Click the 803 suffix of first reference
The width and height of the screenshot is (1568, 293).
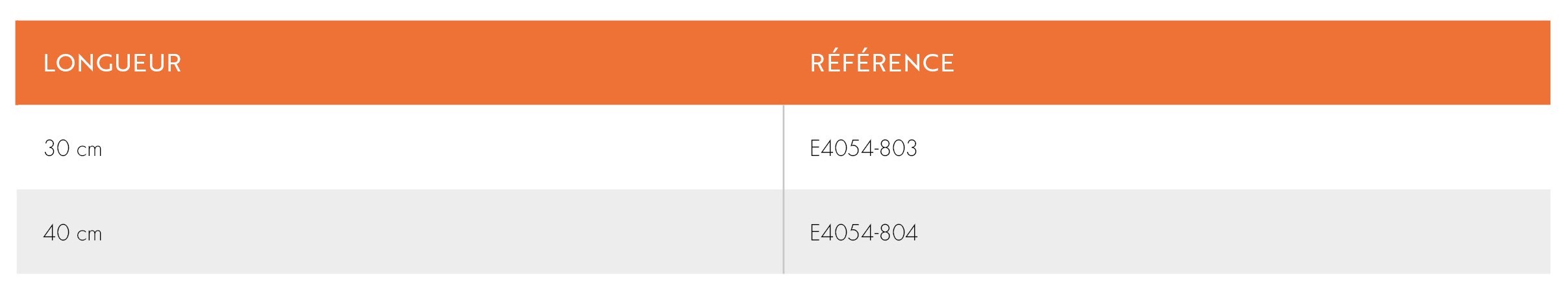pos(899,149)
